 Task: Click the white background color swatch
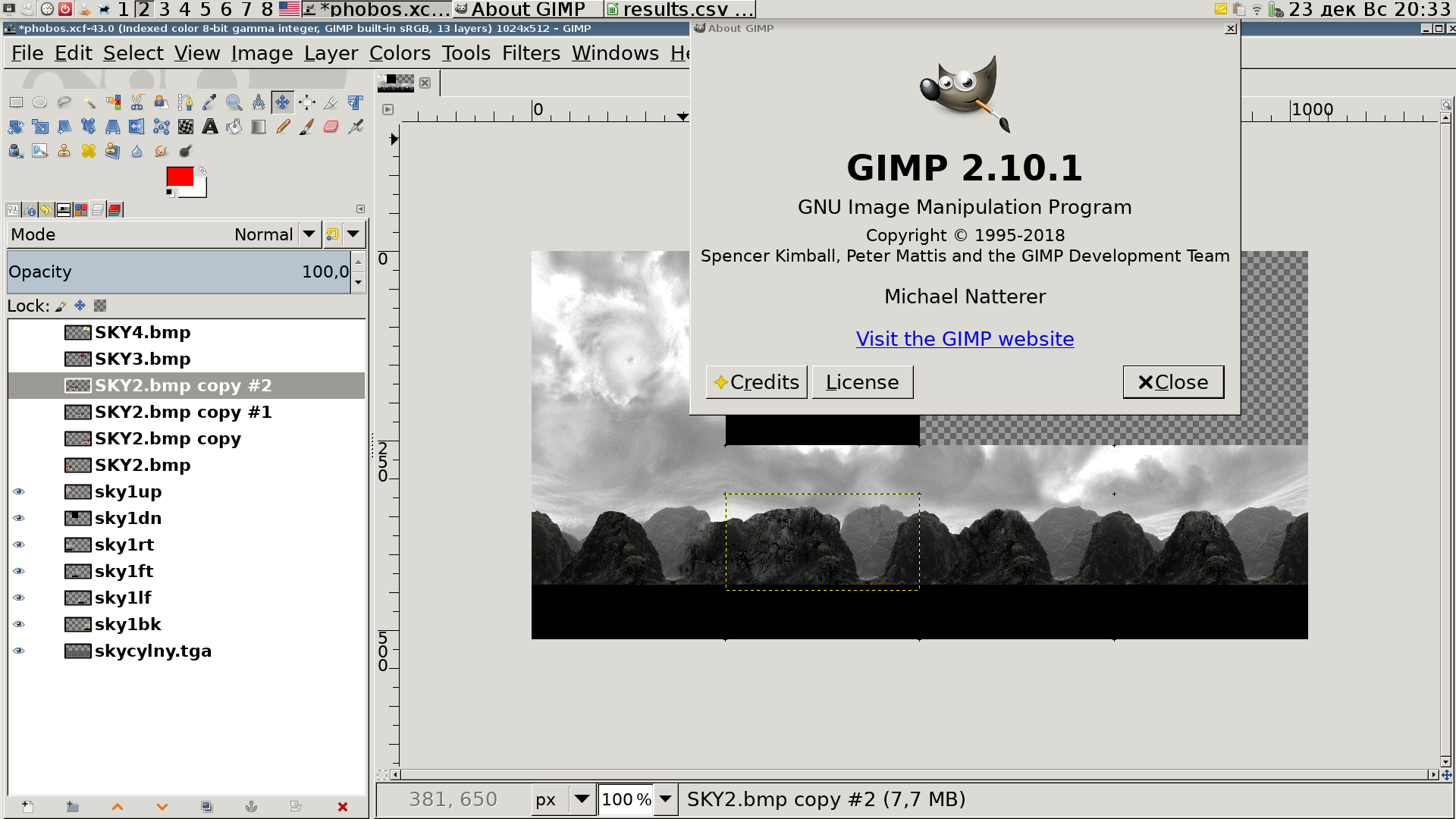click(x=199, y=190)
